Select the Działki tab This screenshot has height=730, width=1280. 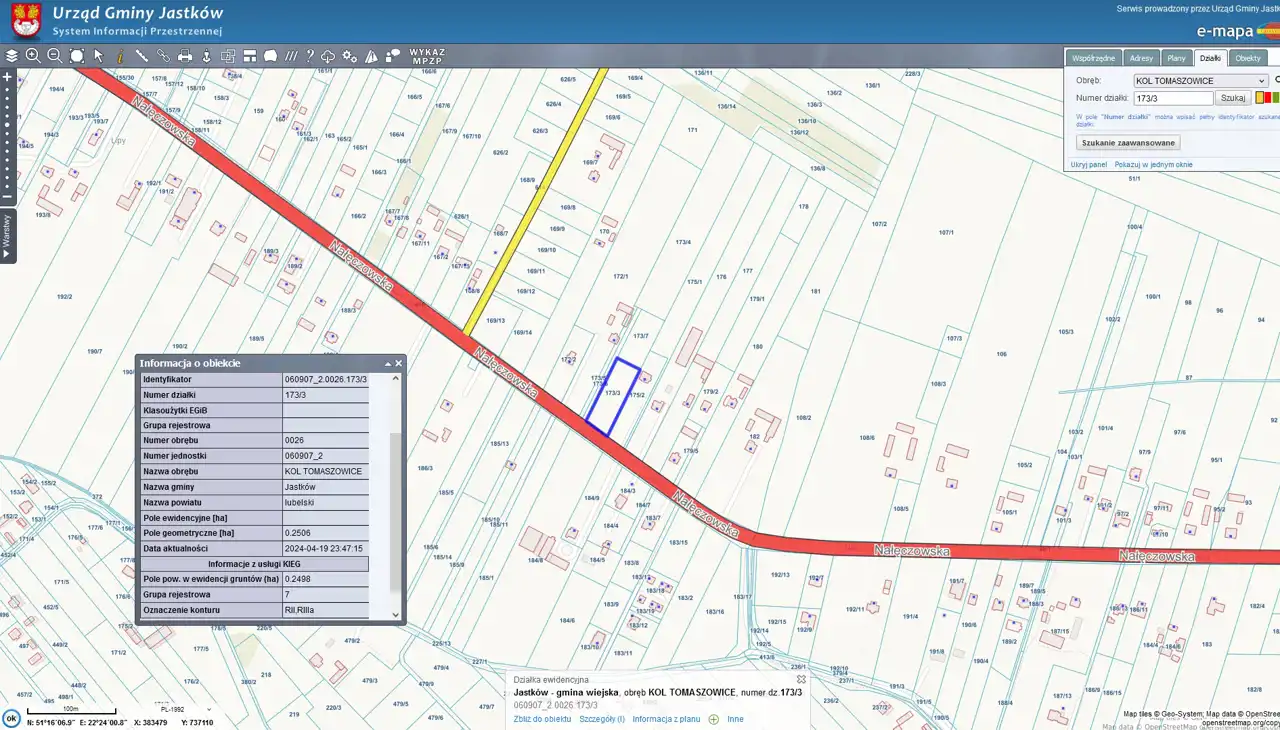(x=1210, y=58)
